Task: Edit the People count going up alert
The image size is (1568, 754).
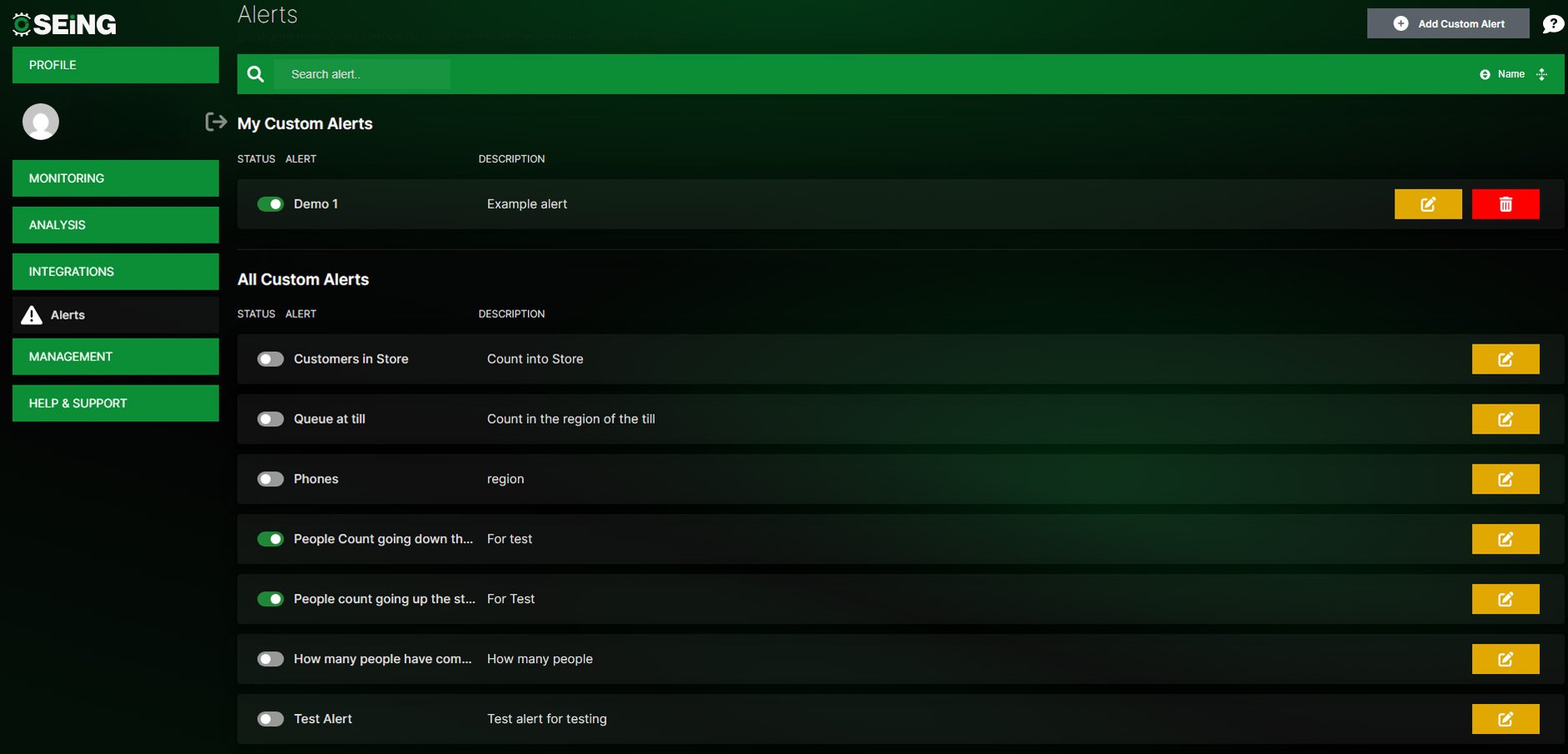Action: [x=1505, y=600]
